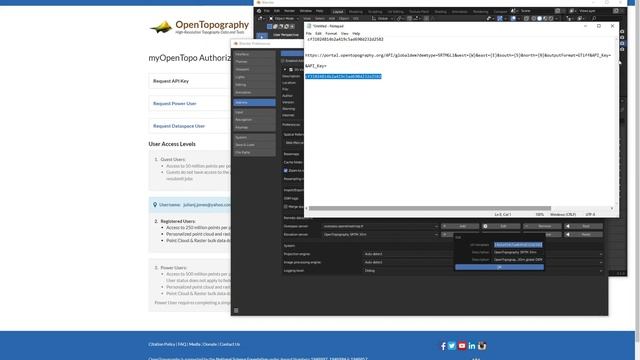The image size is (640, 360).
Task: Click the Facebook icon in page footer
Action: coord(443,346)
